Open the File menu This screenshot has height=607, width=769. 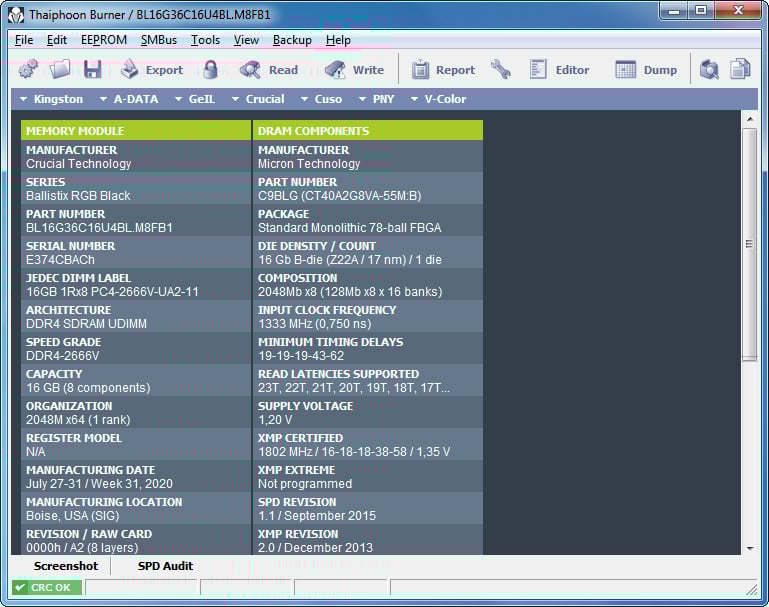tap(24, 40)
